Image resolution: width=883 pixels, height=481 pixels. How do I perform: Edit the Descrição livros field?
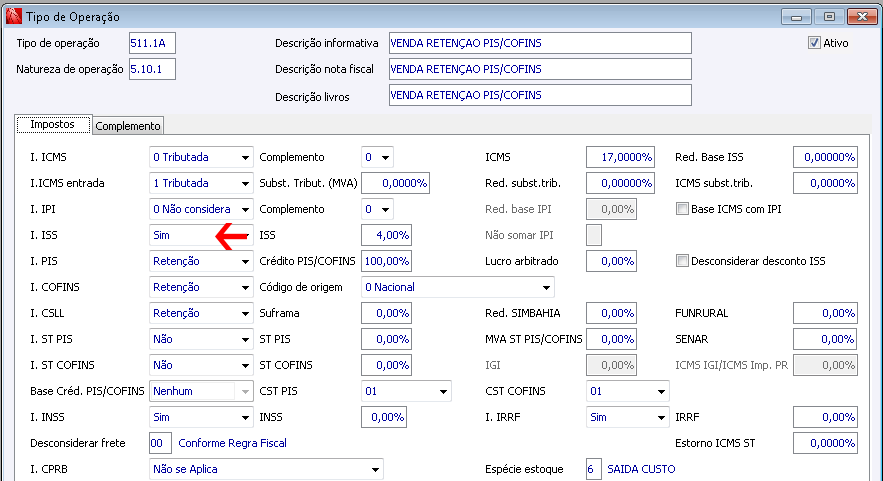tap(540, 95)
